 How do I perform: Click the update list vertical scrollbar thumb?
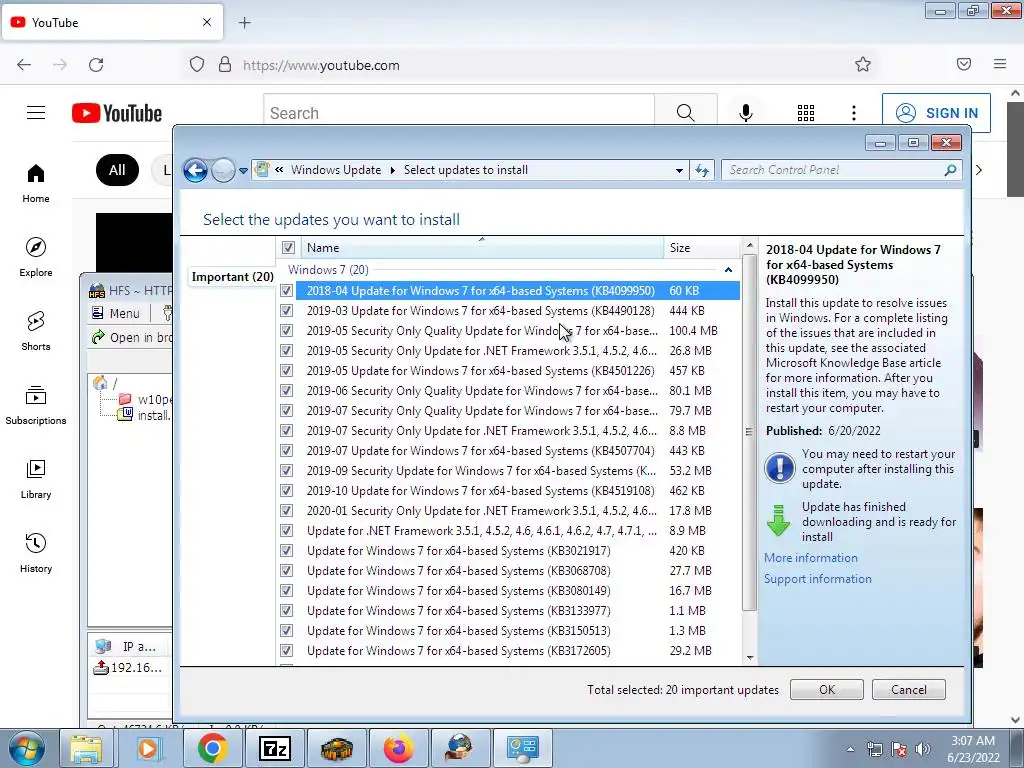[x=750, y=431]
